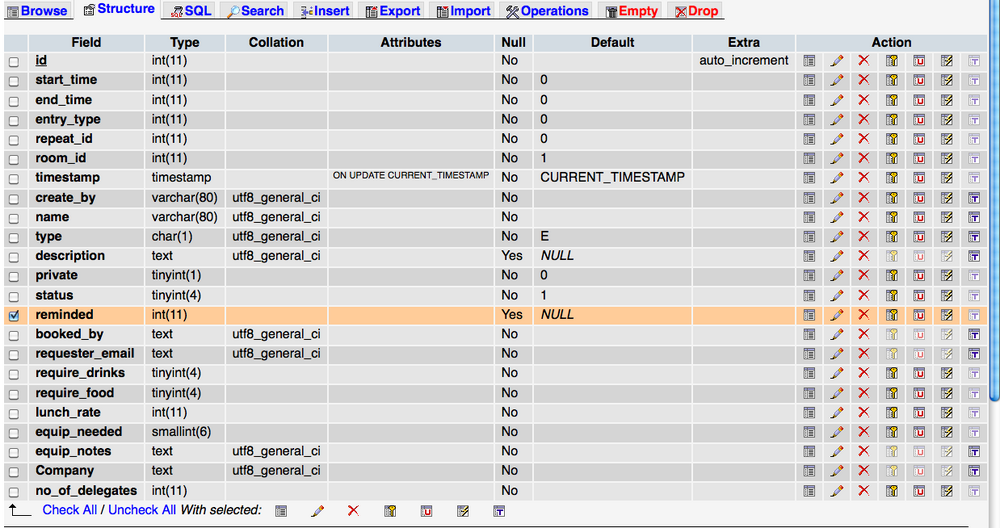Viewport: 1000px width, 528px height.
Task: Set primary key on name field
Action: pos(892,217)
